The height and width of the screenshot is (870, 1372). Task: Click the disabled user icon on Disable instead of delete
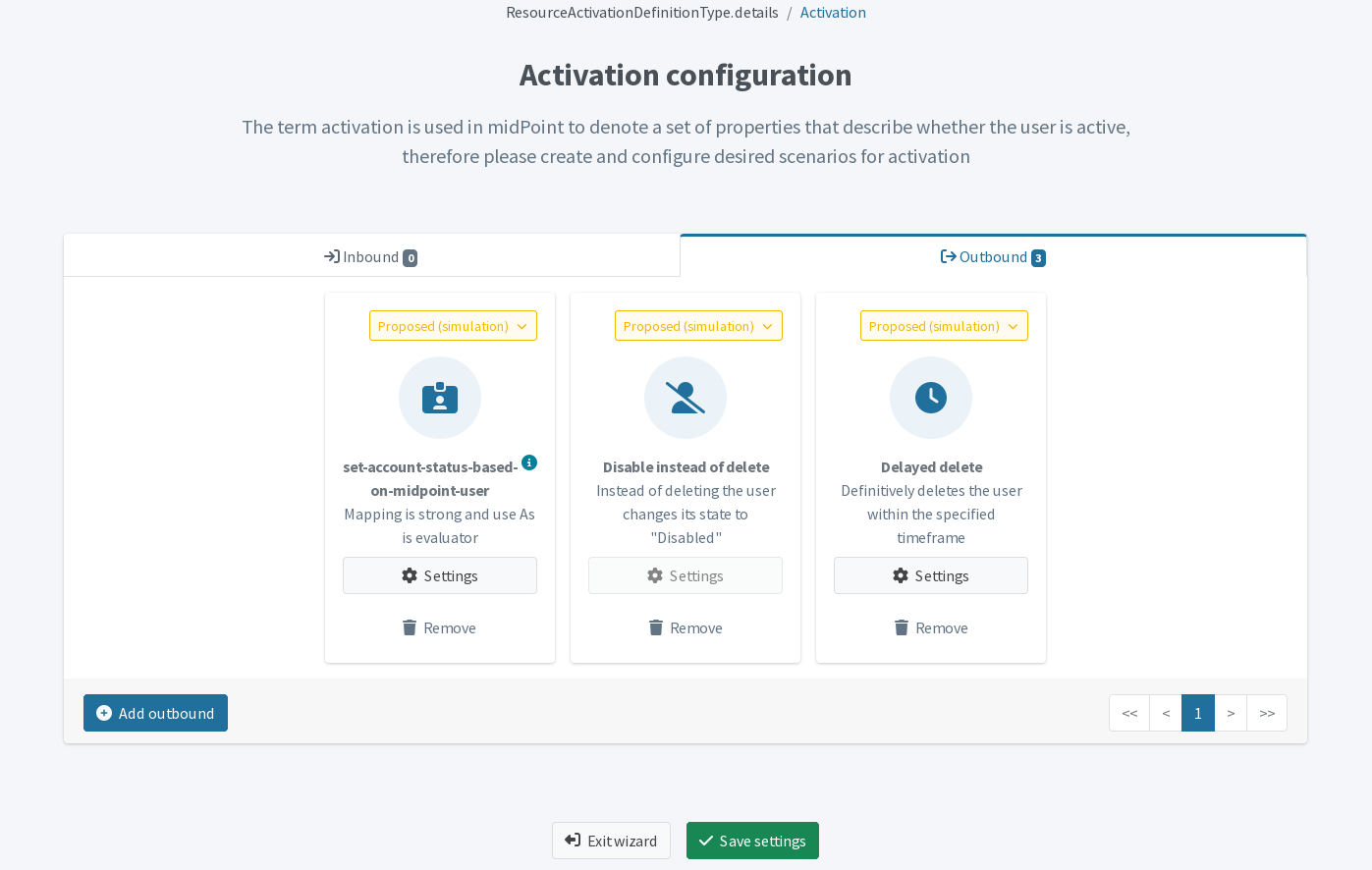686,397
